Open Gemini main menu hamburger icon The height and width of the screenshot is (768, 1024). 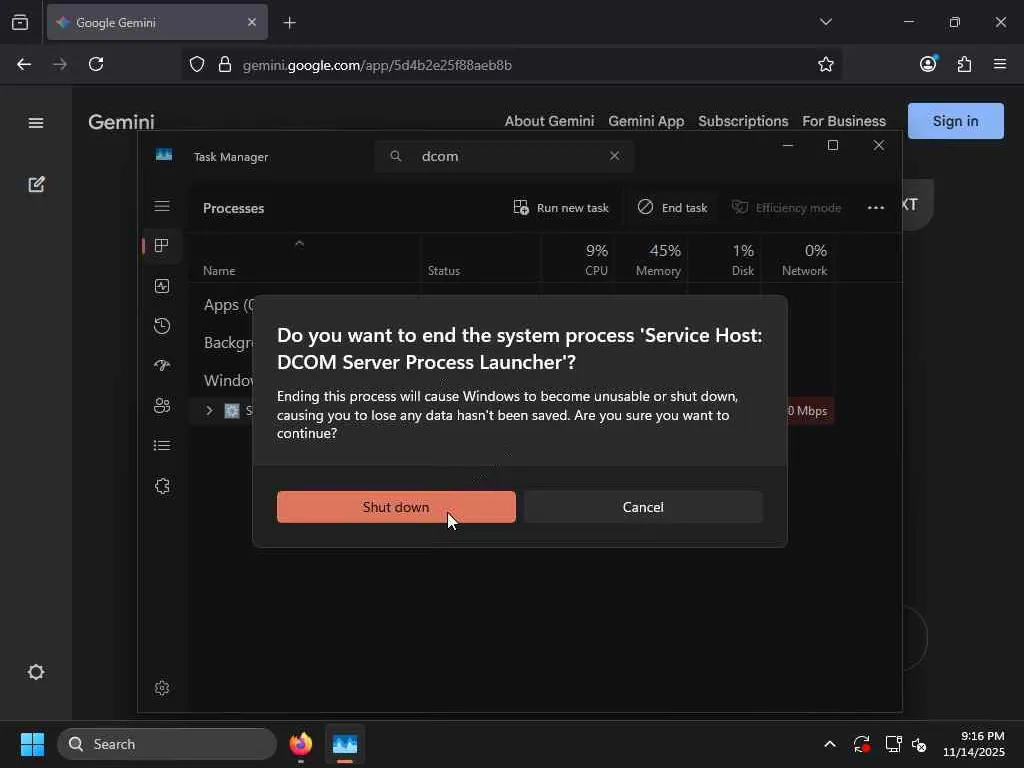[x=36, y=123]
